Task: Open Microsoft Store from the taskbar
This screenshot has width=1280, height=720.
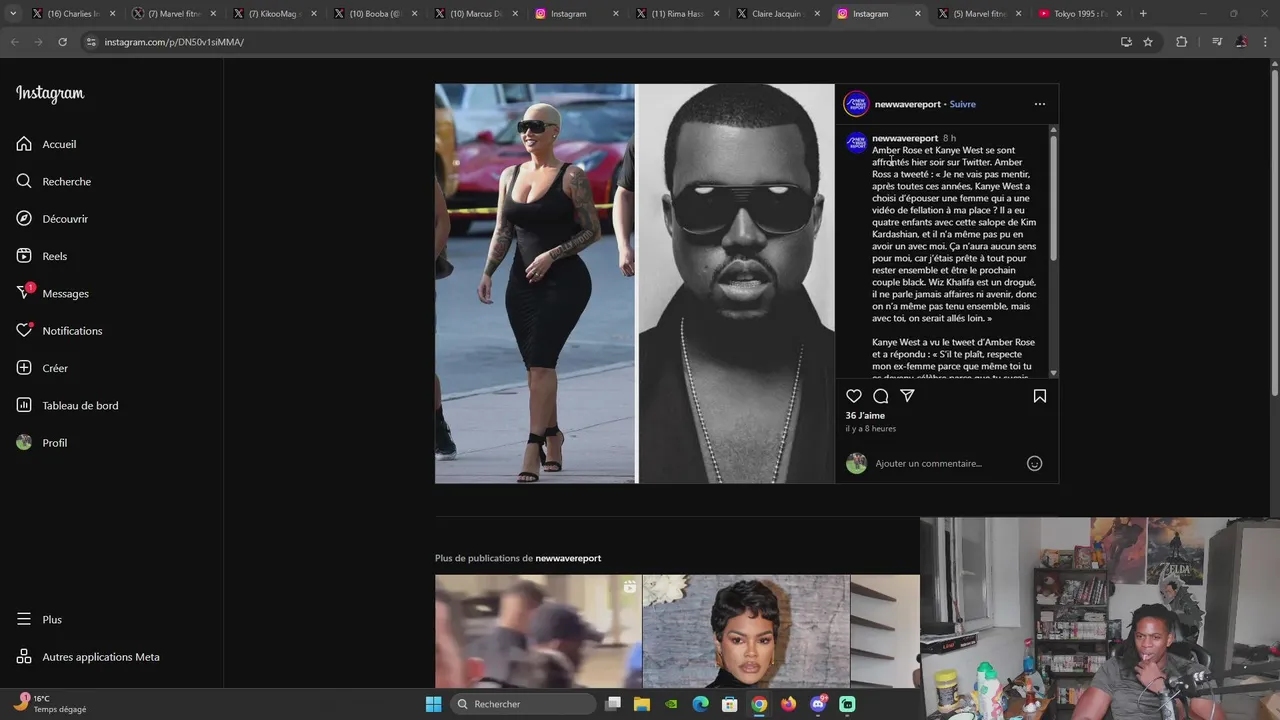Action: click(730, 704)
